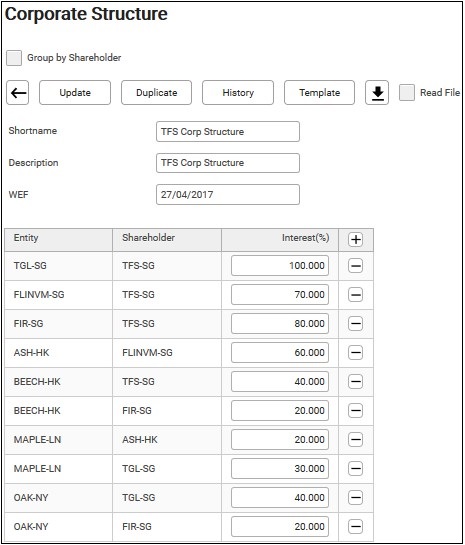The width and height of the screenshot is (465, 545).
Task: Add a new row with plus icon
Action: tap(356, 239)
